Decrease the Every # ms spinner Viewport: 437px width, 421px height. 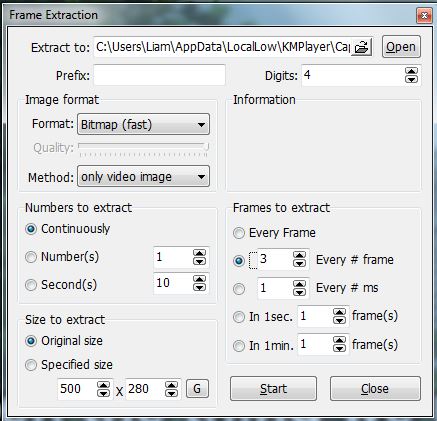pos(299,292)
